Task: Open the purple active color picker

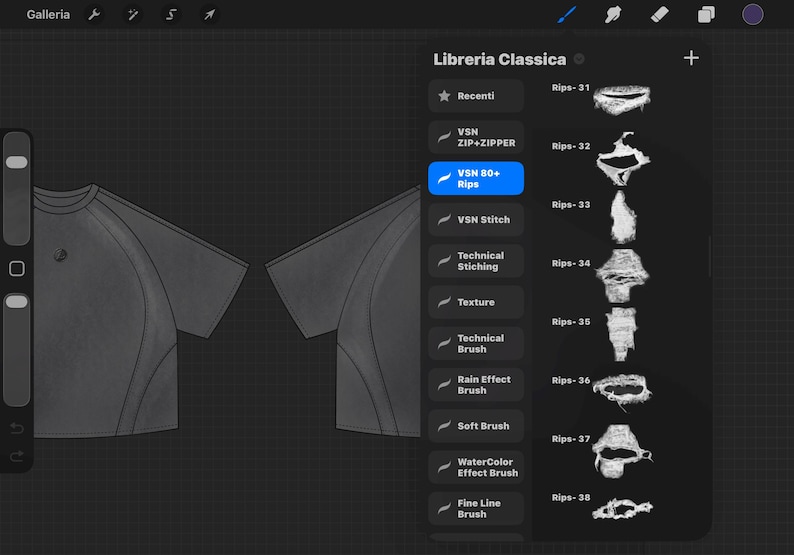Action: pos(752,15)
